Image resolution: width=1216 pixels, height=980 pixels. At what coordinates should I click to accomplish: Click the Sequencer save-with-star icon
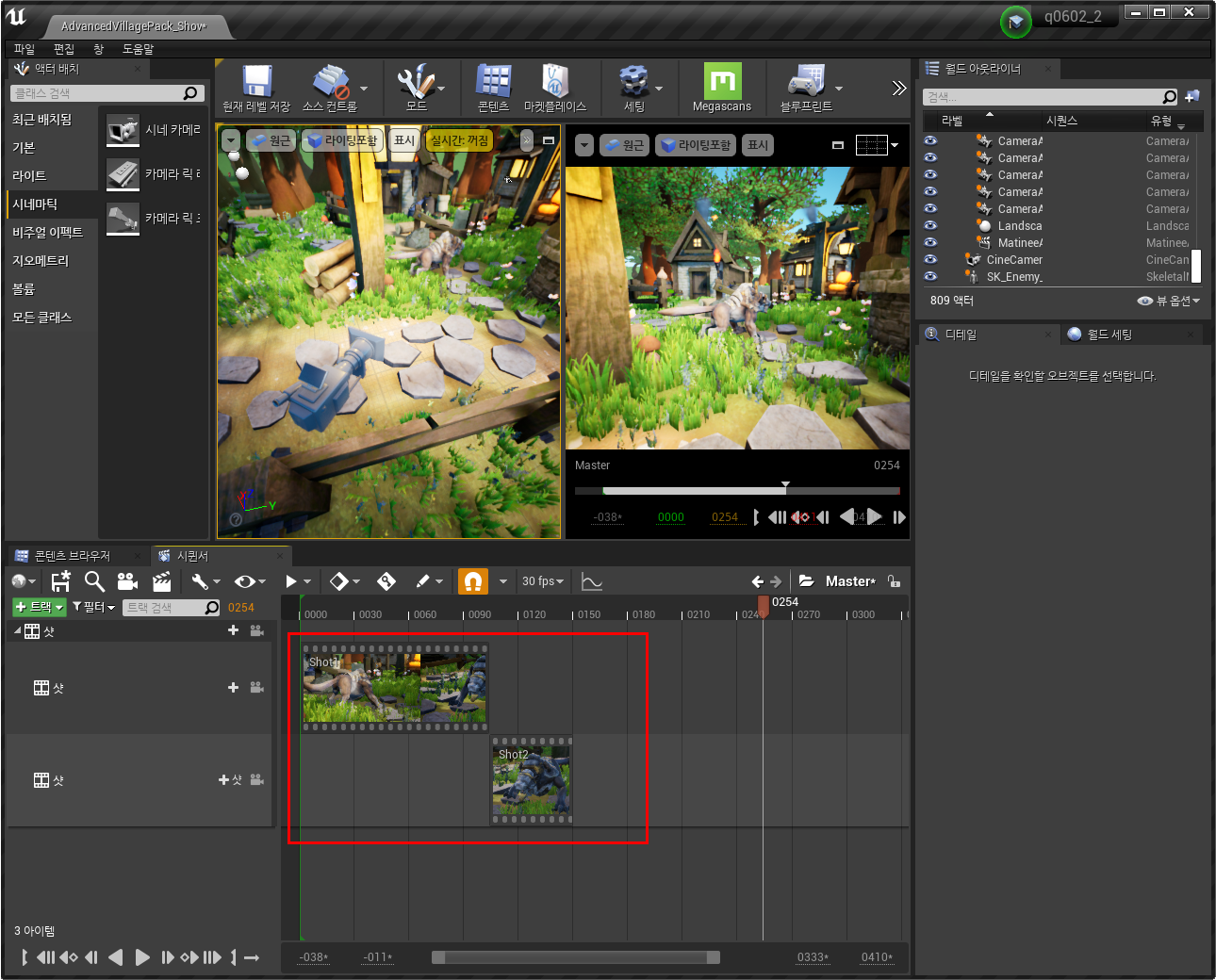[x=61, y=581]
